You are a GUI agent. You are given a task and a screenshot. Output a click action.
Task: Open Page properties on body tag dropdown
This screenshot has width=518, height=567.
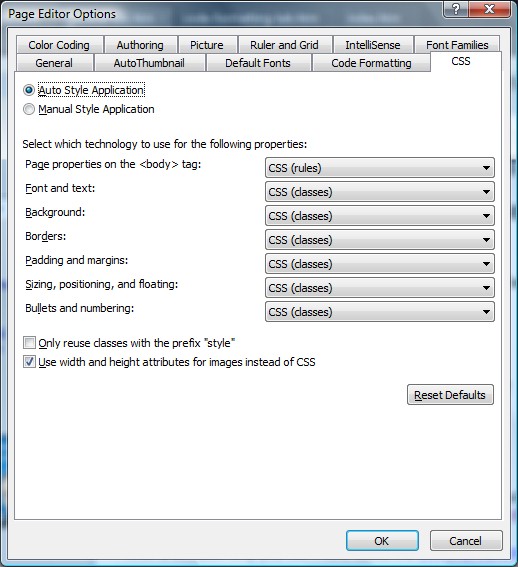tap(380, 168)
